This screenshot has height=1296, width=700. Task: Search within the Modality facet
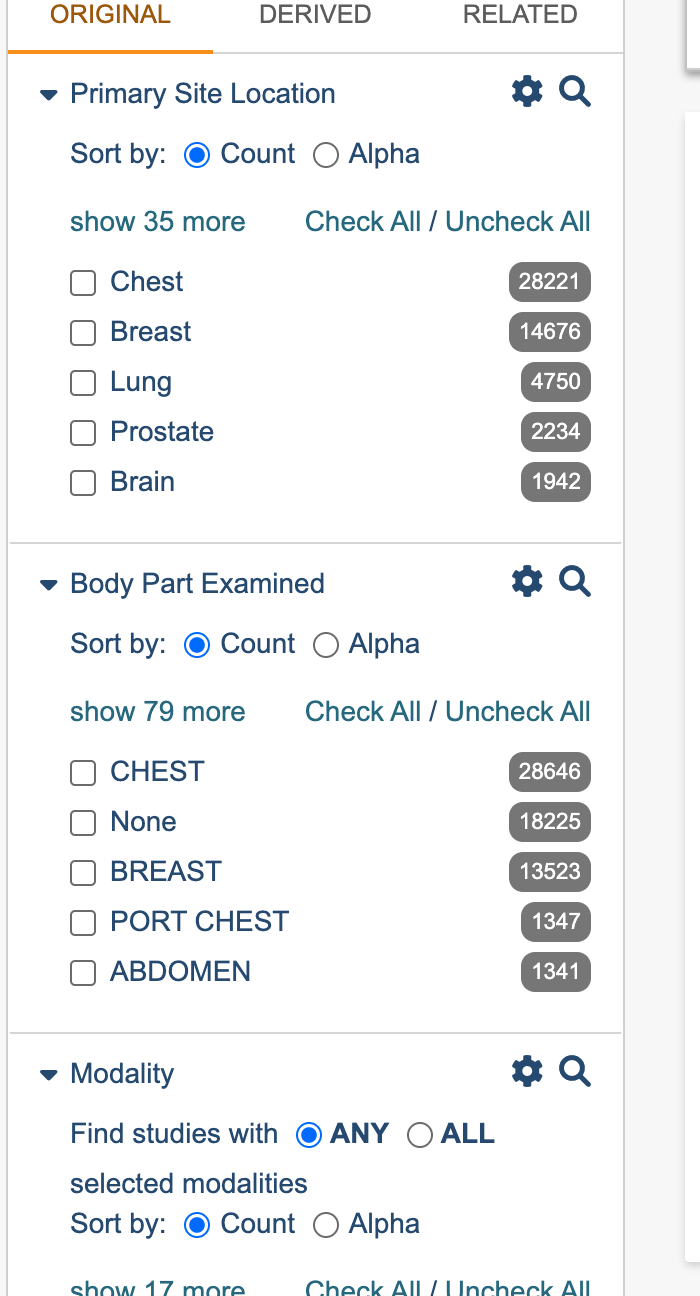[575, 1071]
